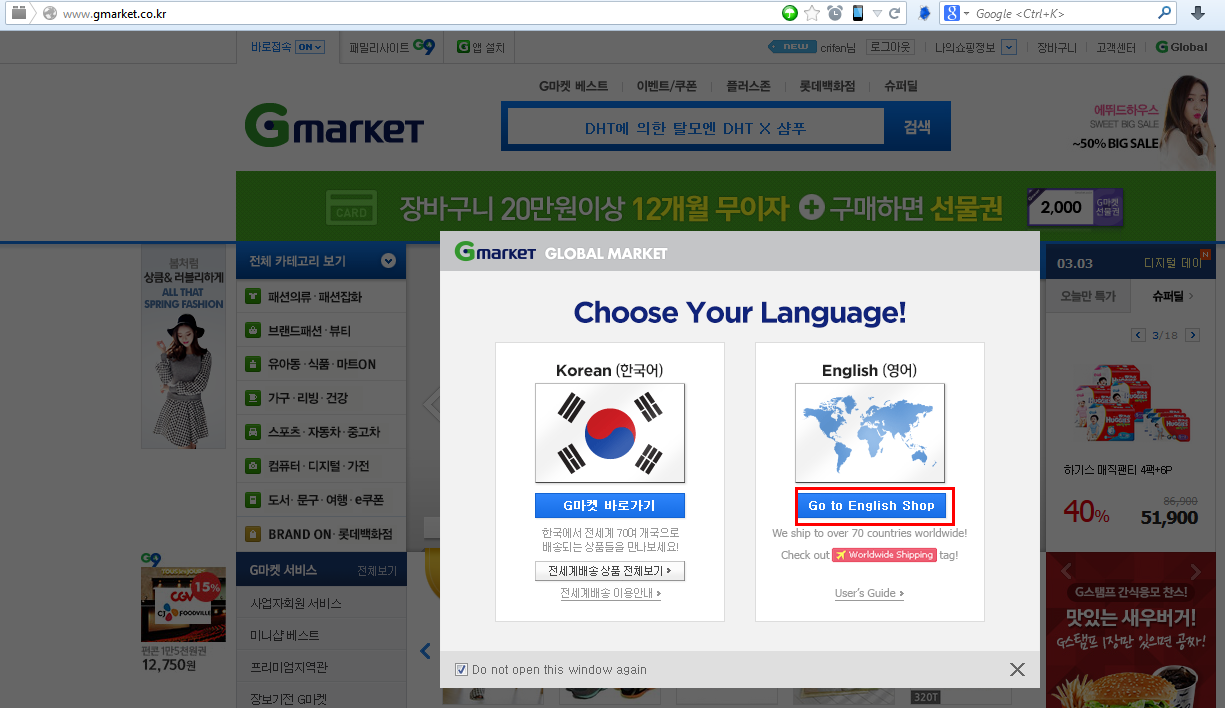Select the 스포츠·자동차·중고차 category
The width and height of the screenshot is (1225, 708).
tap(321, 432)
